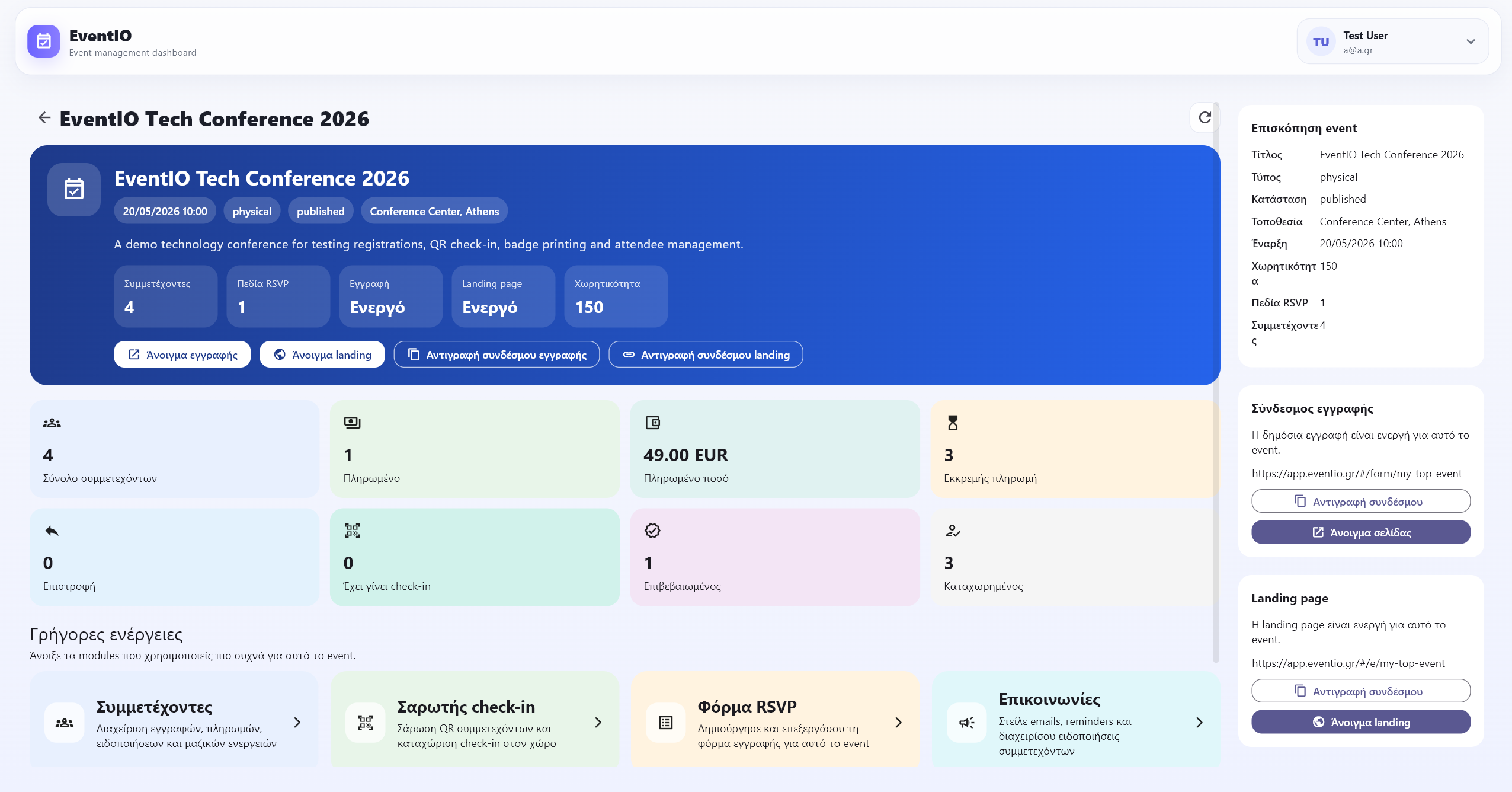This screenshot has height=792, width=1512.
Task: Click the Επισκόπηση event heading
Action: point(1304,128)
